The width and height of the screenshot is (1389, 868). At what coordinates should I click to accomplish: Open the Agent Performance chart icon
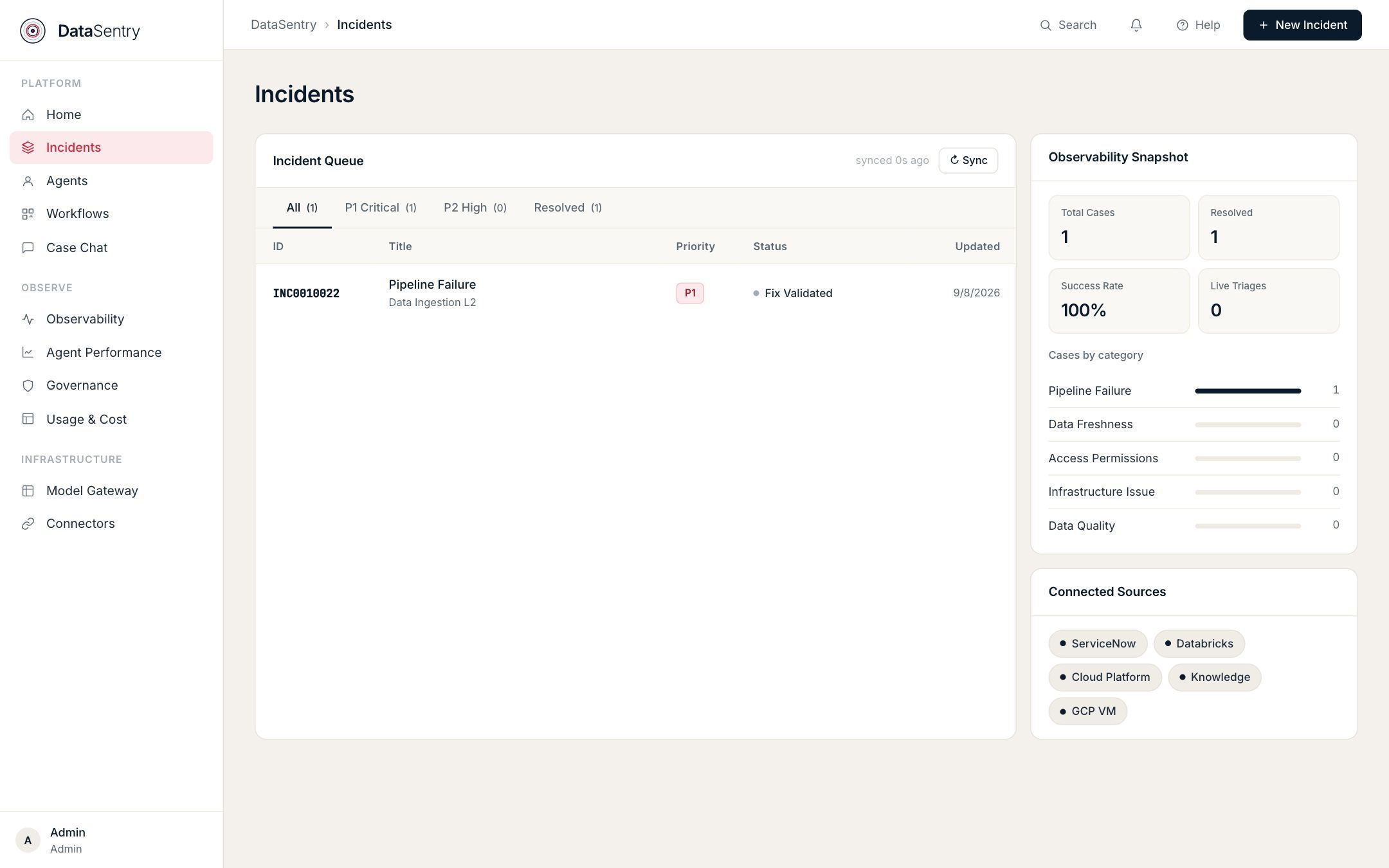(28, 352)
